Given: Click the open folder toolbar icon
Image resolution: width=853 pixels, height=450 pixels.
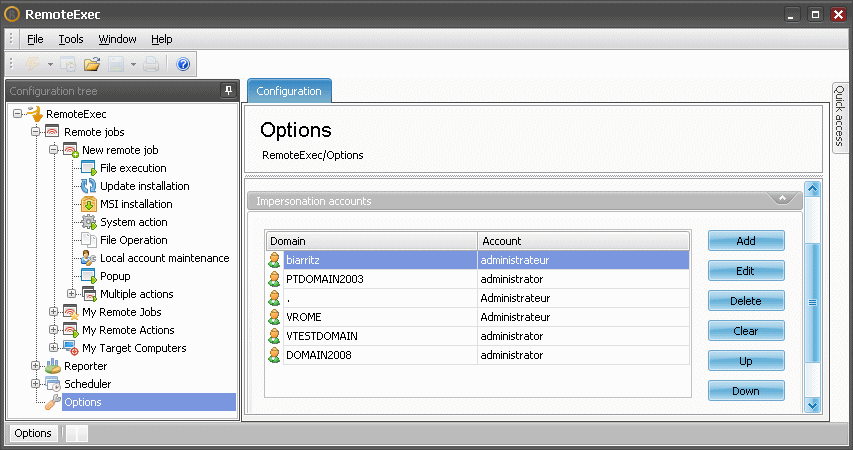Looking at the screenshot, I should pyautogui.click(x=92, y=64).
